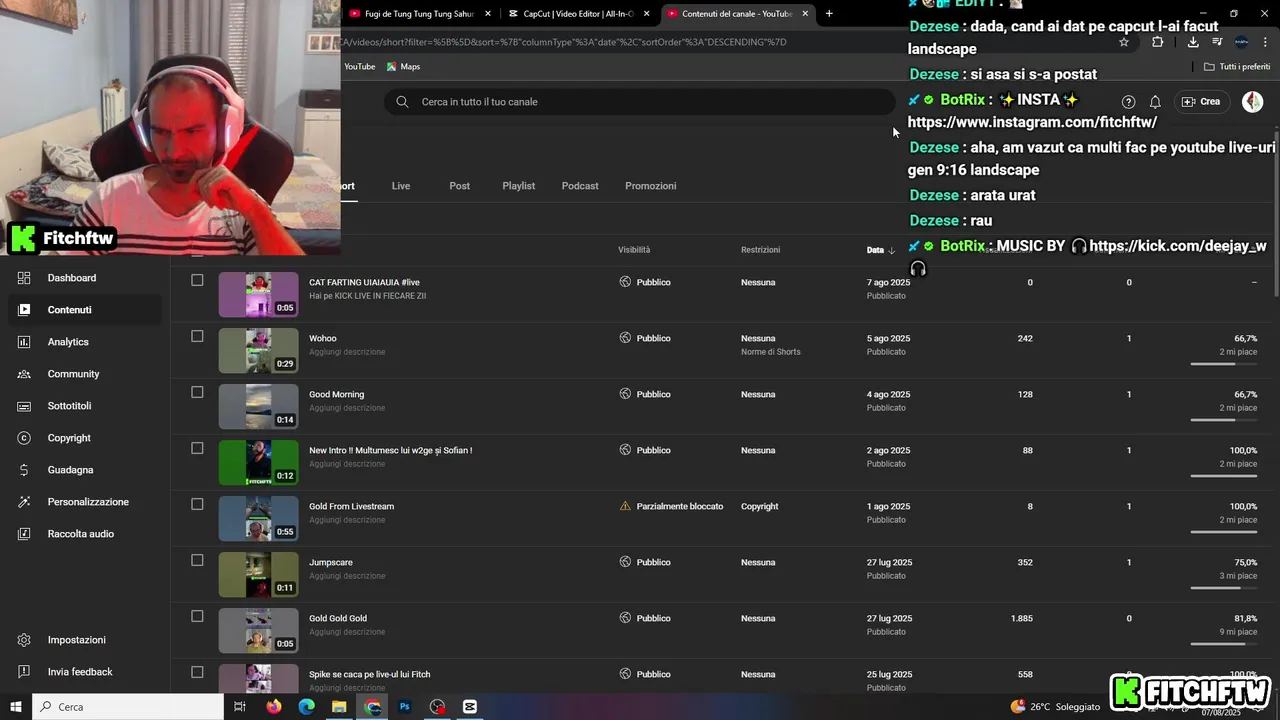The image size is (1280, 720).
Task: Open Photoshop from the taskbar
Action: pos(405,707)
